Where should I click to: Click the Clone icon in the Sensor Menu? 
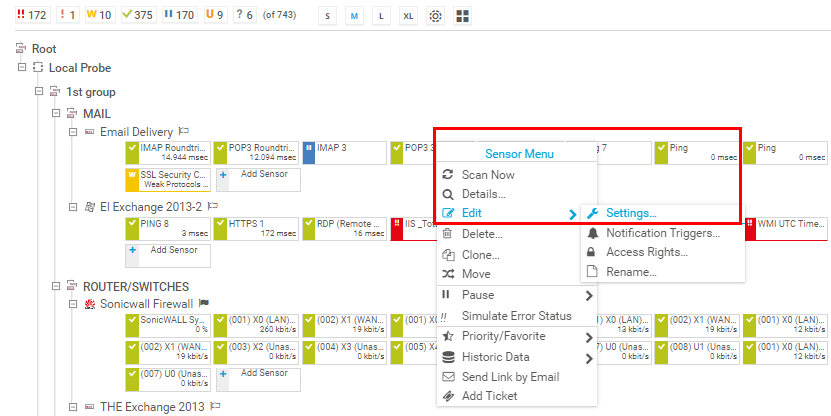point(448,255)
